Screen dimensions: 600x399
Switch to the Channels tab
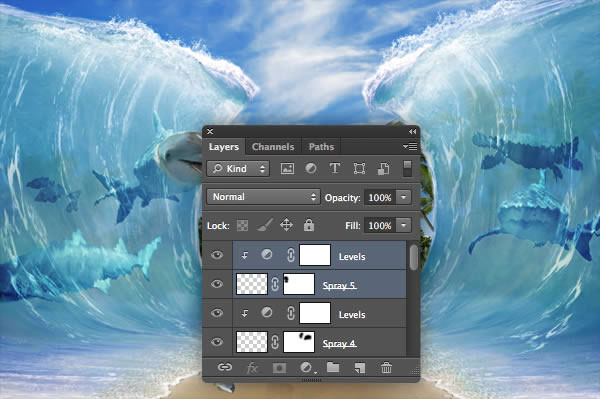[x=273, y=147]
